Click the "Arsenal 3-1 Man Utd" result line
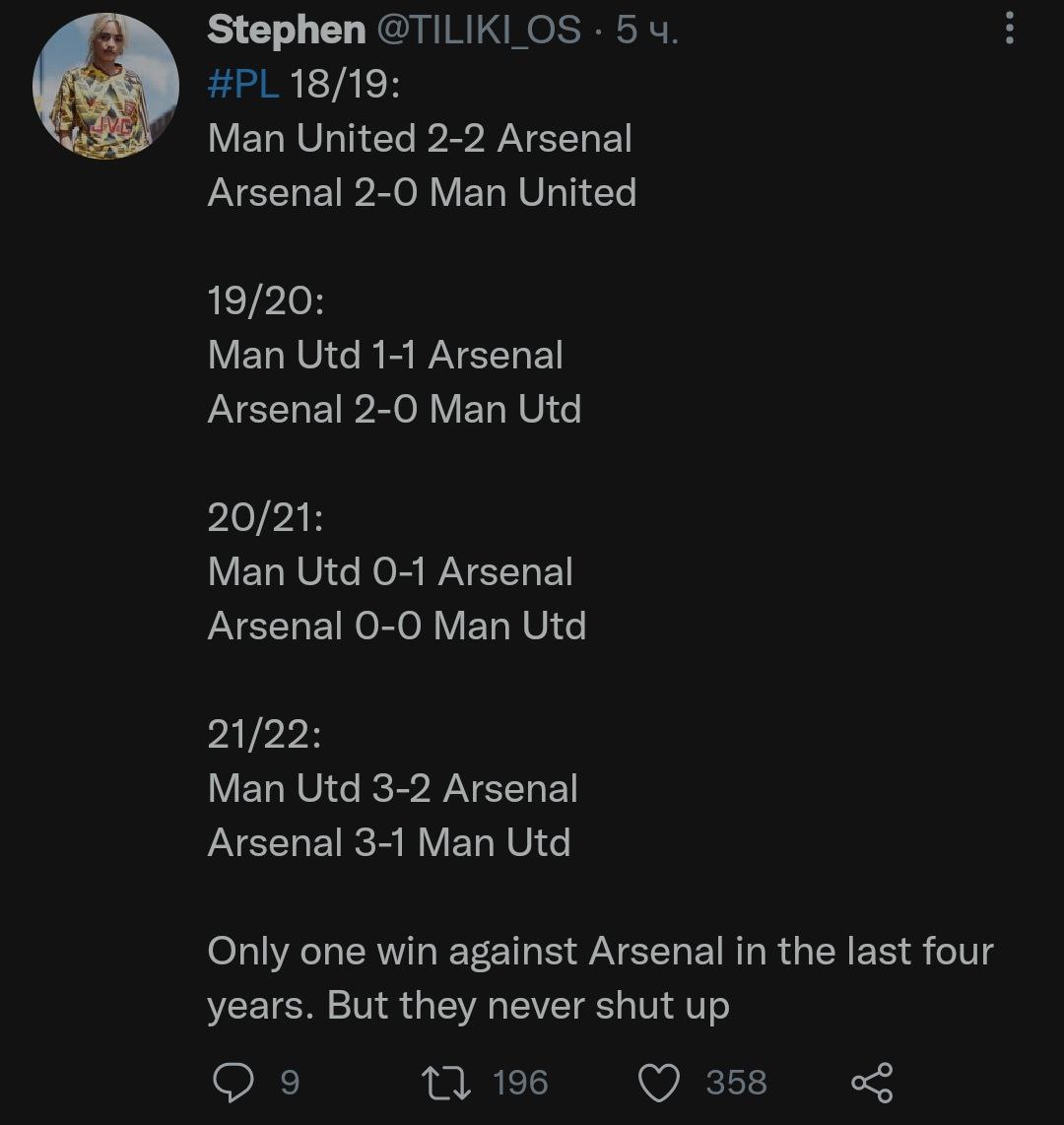The width and height of the screenshot is (1064, 1125). (389, 843)
